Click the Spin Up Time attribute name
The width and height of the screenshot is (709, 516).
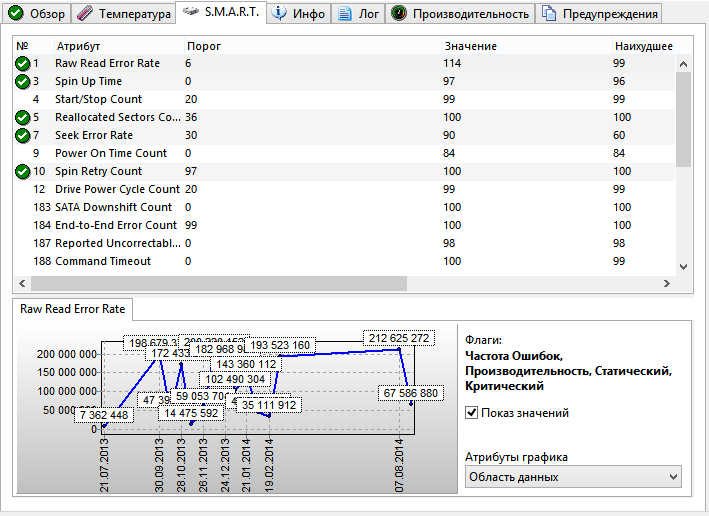pyautogui.click(x=89, y=81)
